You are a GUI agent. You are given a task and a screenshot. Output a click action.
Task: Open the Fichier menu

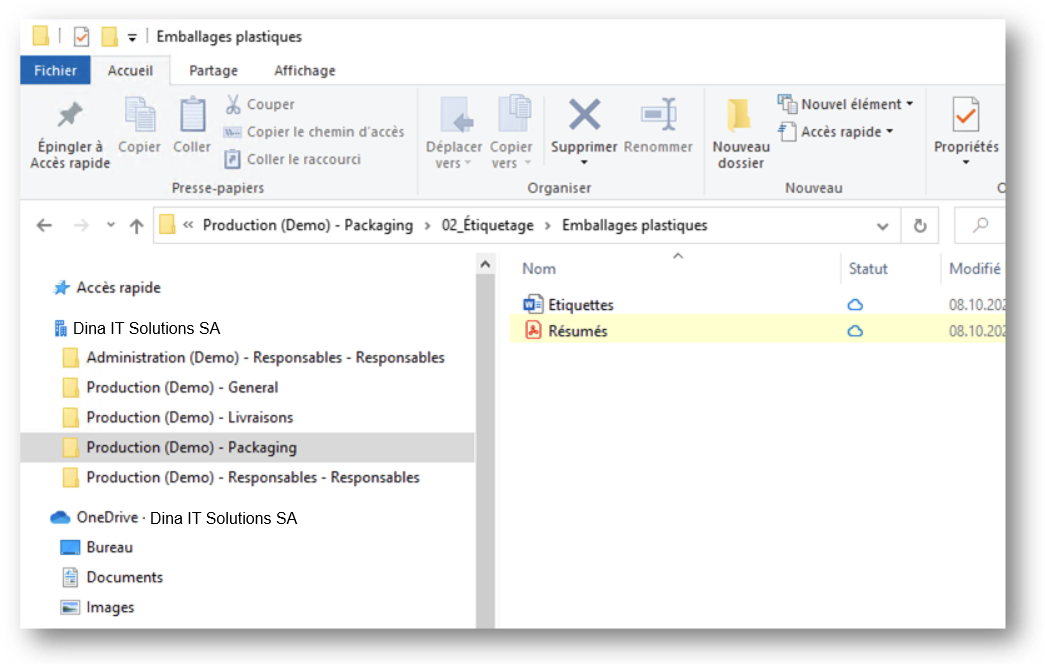(x=55, y=71)
